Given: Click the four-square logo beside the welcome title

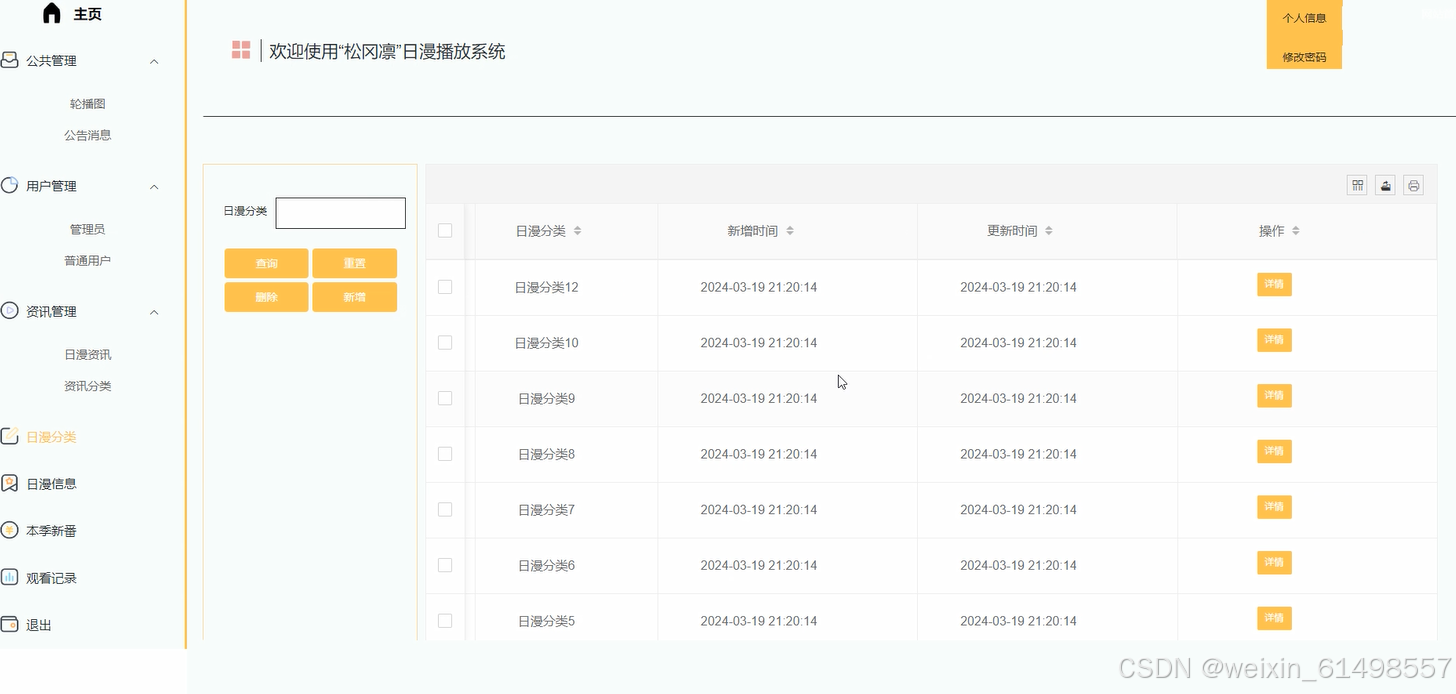Looking at the screenshot, I should click(x=241, y=50).
